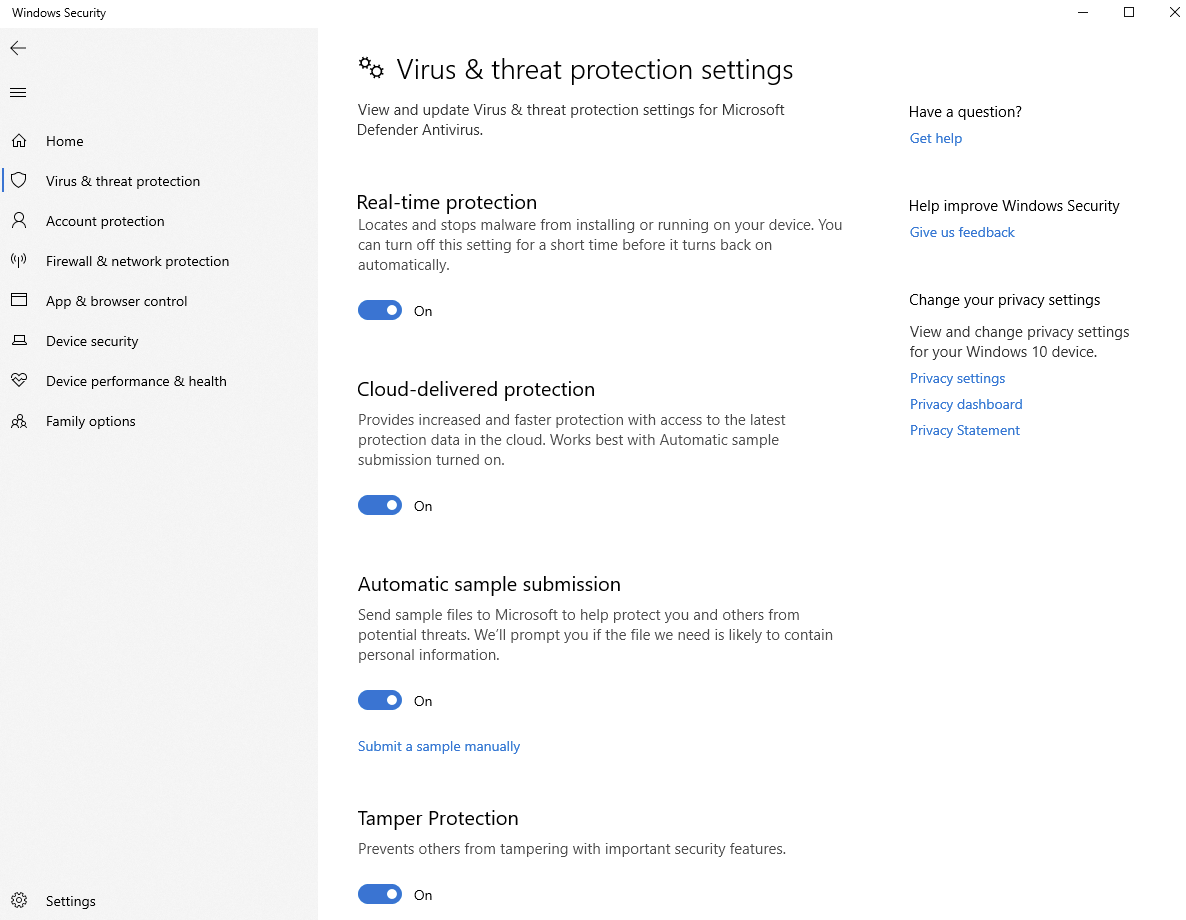This screenshot has width=1186, height=920.
Task: Toggle Automatic sample submission off
Action: point(380,700)
